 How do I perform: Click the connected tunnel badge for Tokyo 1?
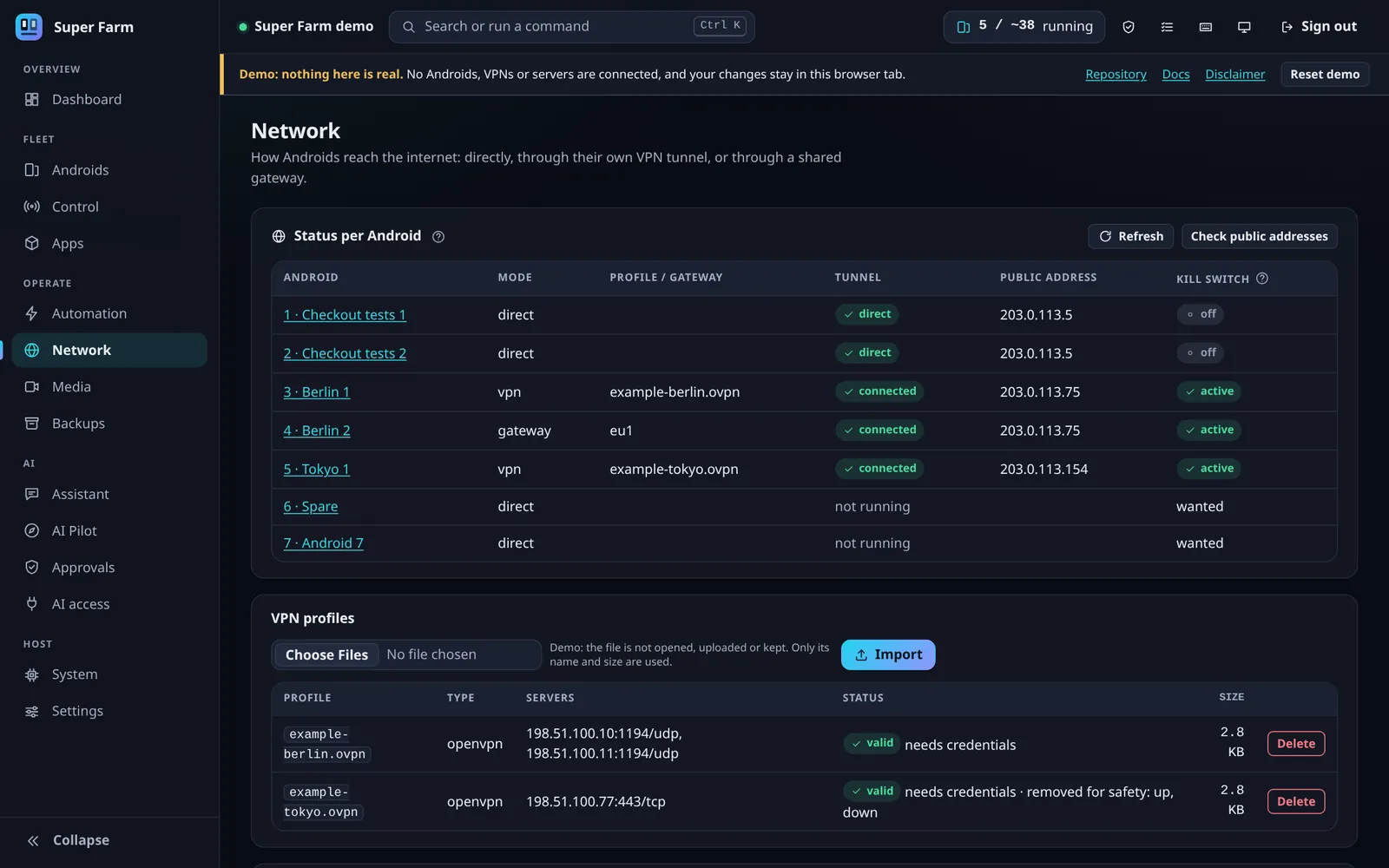tap(879, 469)
